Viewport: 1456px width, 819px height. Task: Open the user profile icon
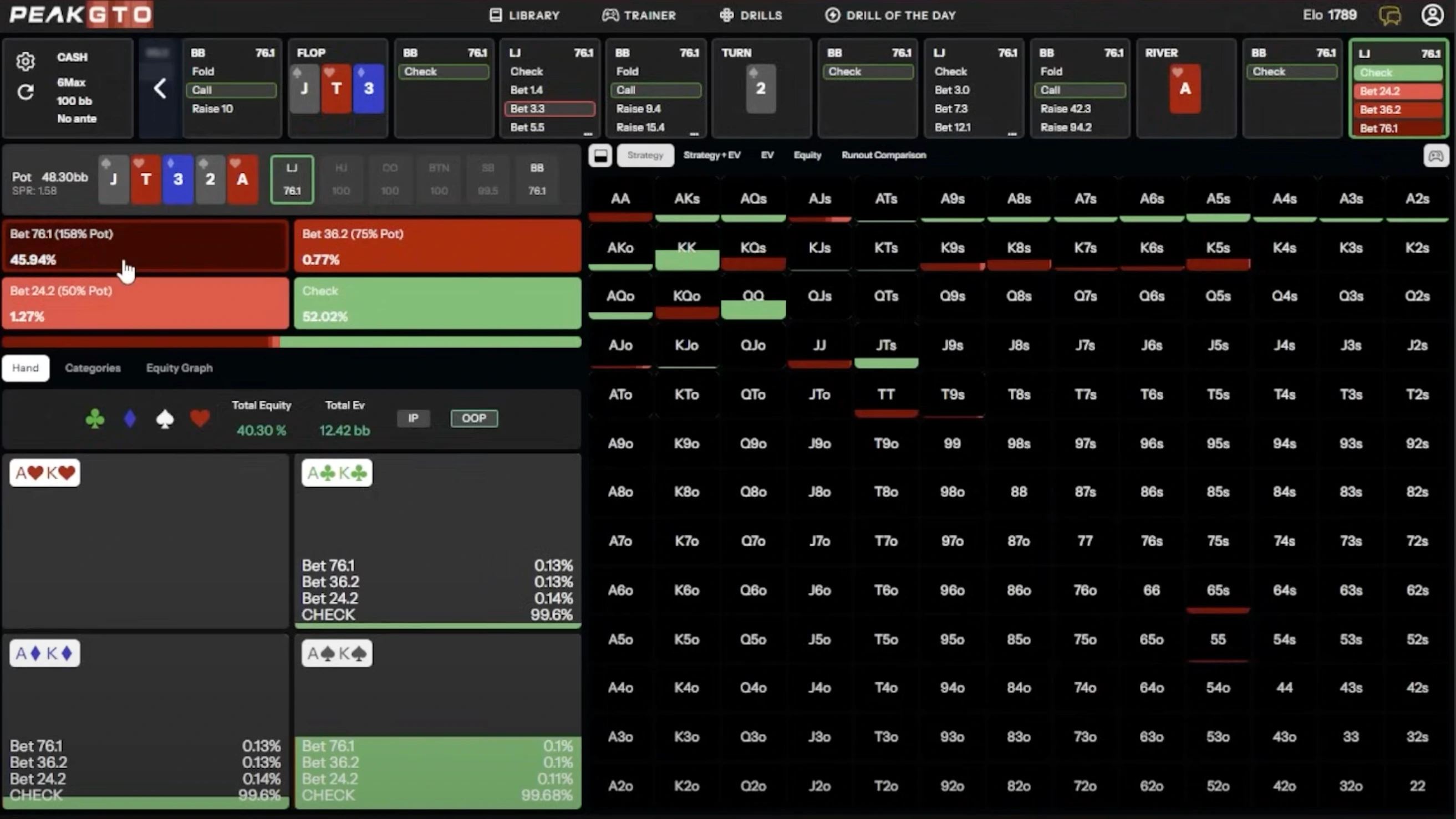pos(1432,16)
